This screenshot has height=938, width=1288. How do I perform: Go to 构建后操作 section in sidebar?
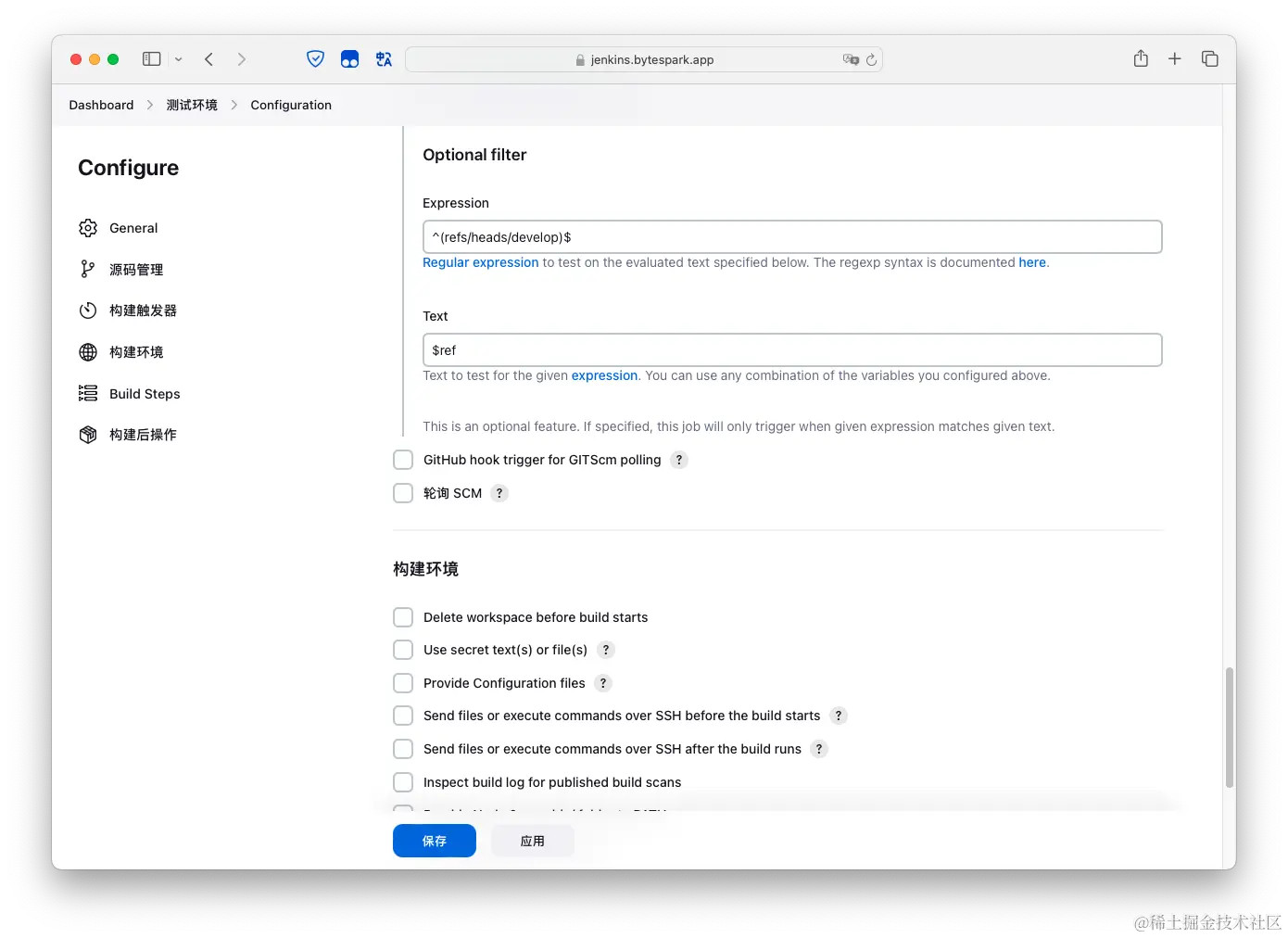point(143,435)
